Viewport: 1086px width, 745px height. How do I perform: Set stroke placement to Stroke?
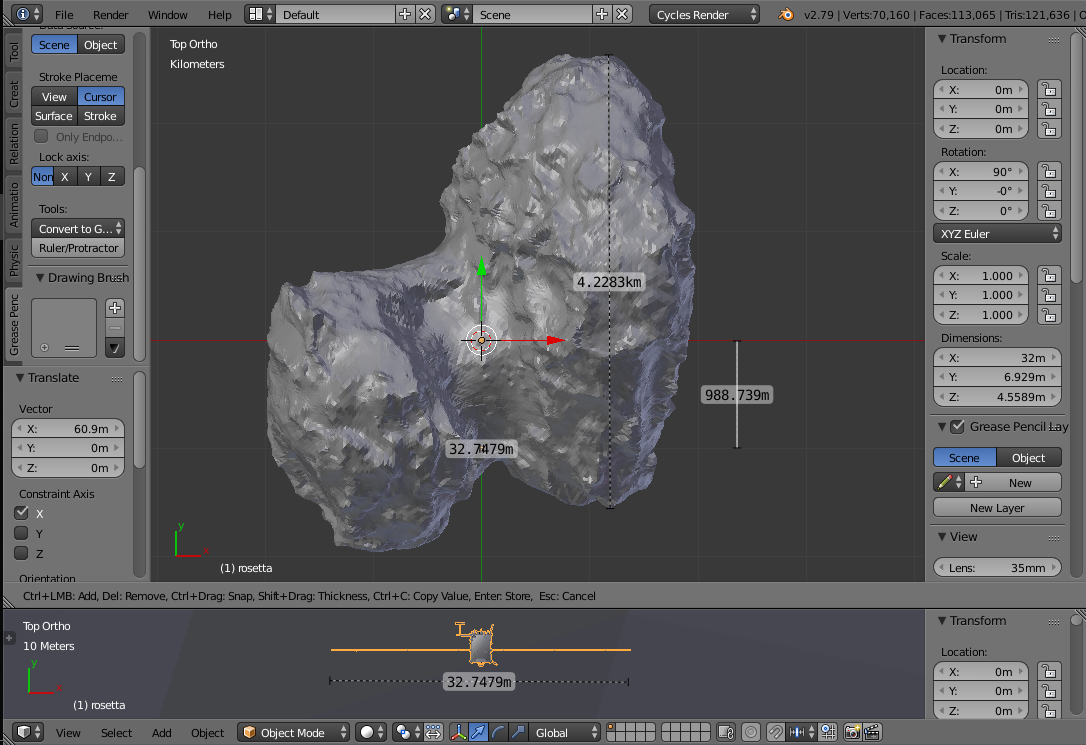(x=100, y=116)
